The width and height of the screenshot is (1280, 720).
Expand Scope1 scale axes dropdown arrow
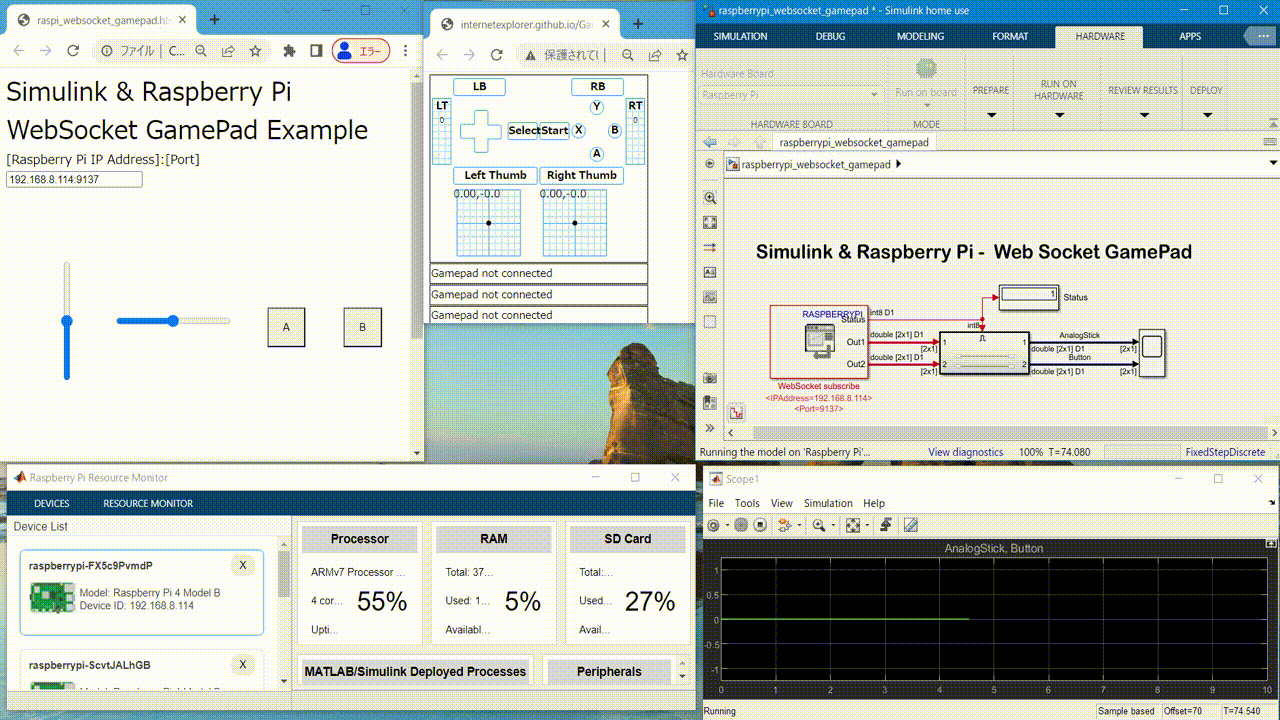pyautogui.click(x=866, y=526)
